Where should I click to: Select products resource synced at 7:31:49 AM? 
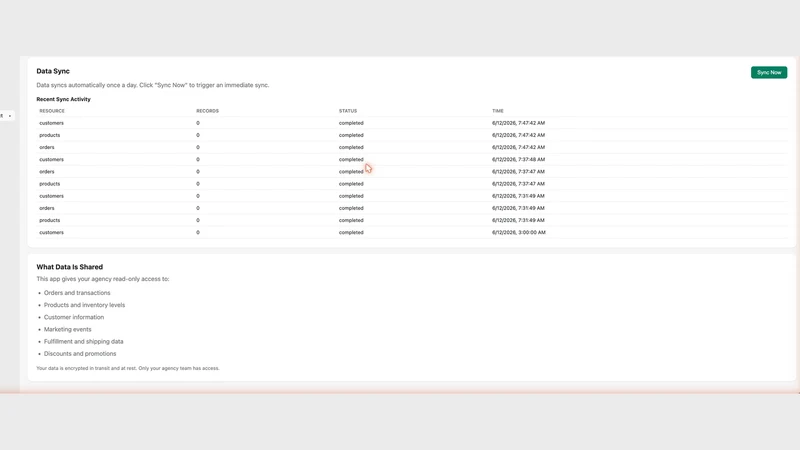(49, 220)
